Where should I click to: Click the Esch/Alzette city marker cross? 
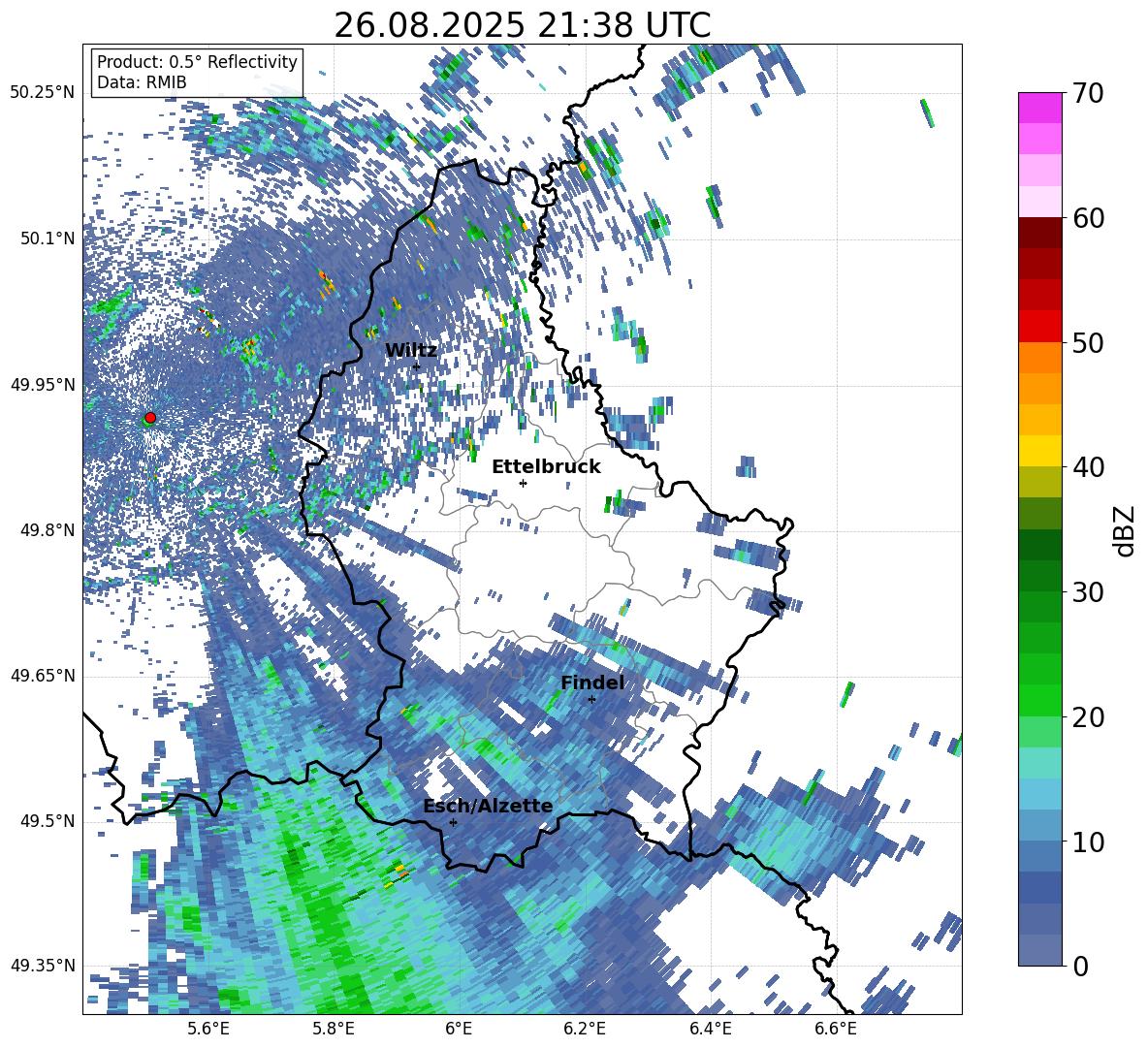point(453,822)
